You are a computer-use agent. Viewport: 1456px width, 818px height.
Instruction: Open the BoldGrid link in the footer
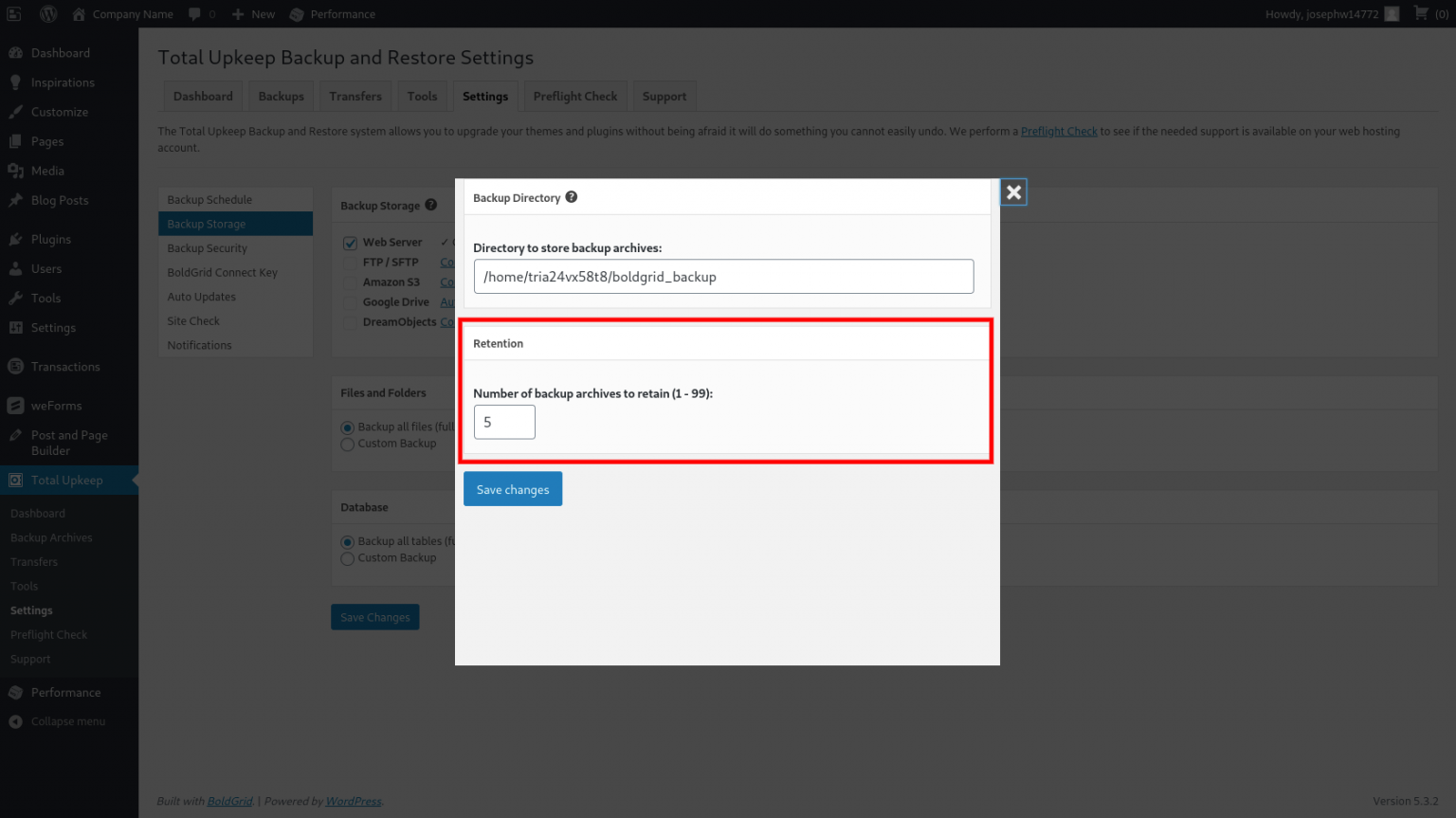coord(228,801)
